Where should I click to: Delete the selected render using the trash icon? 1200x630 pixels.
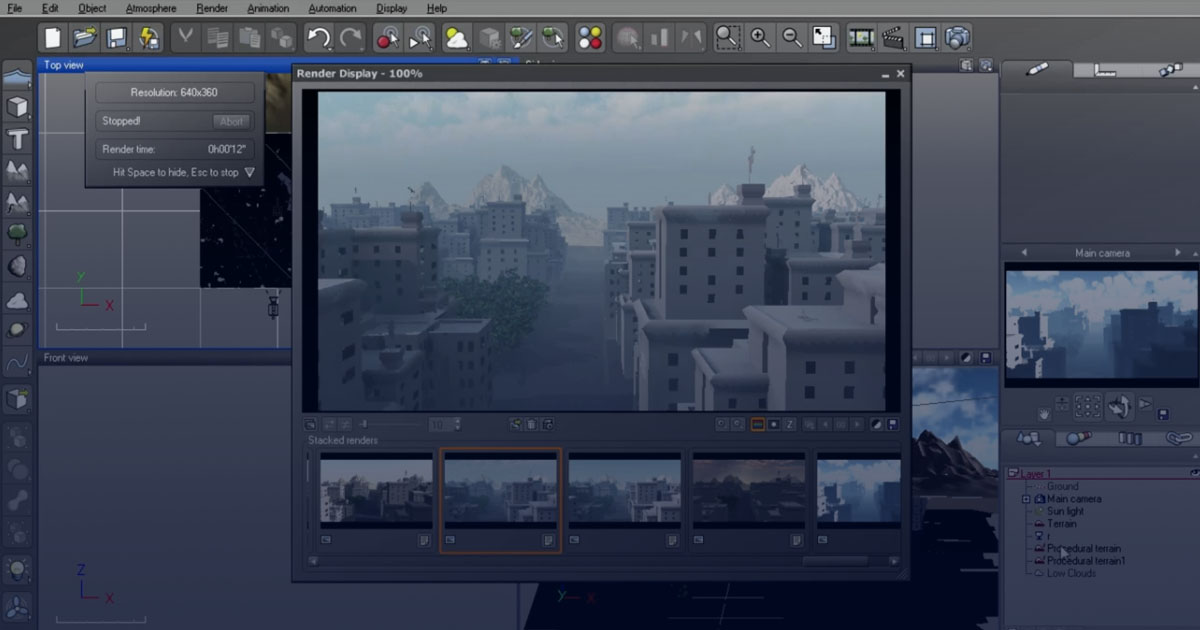click(533, 424)
